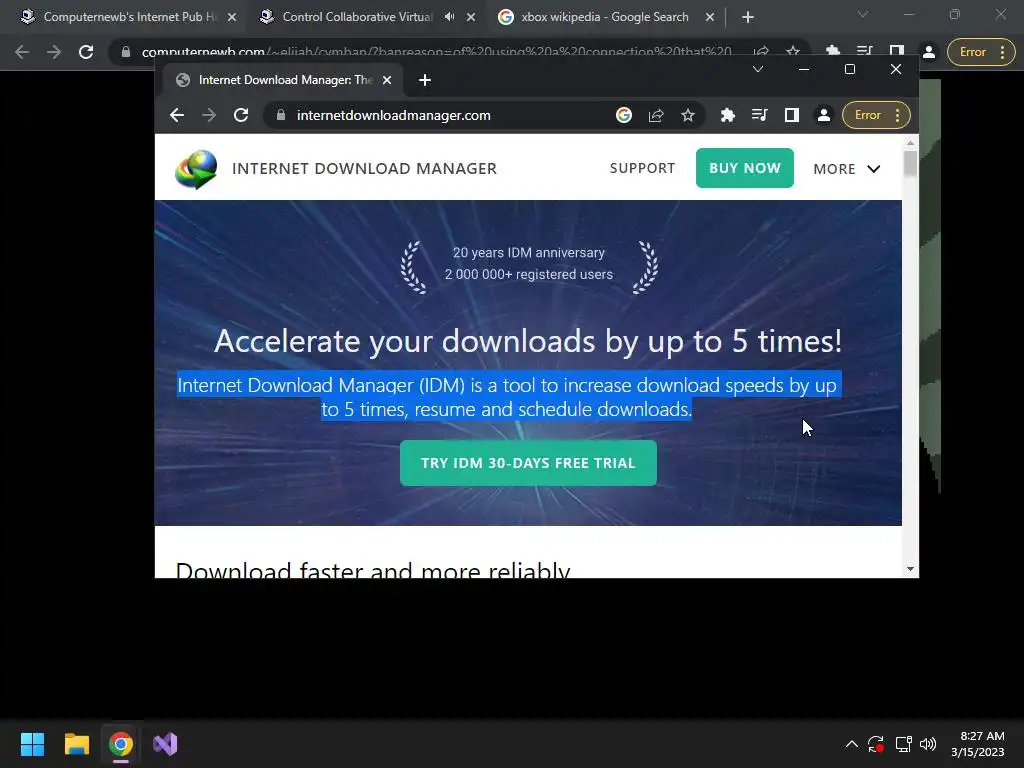The image size is (1024, 768).
Task: Click the 'Accelerate your downloads' headline
Action: (528, 341)
